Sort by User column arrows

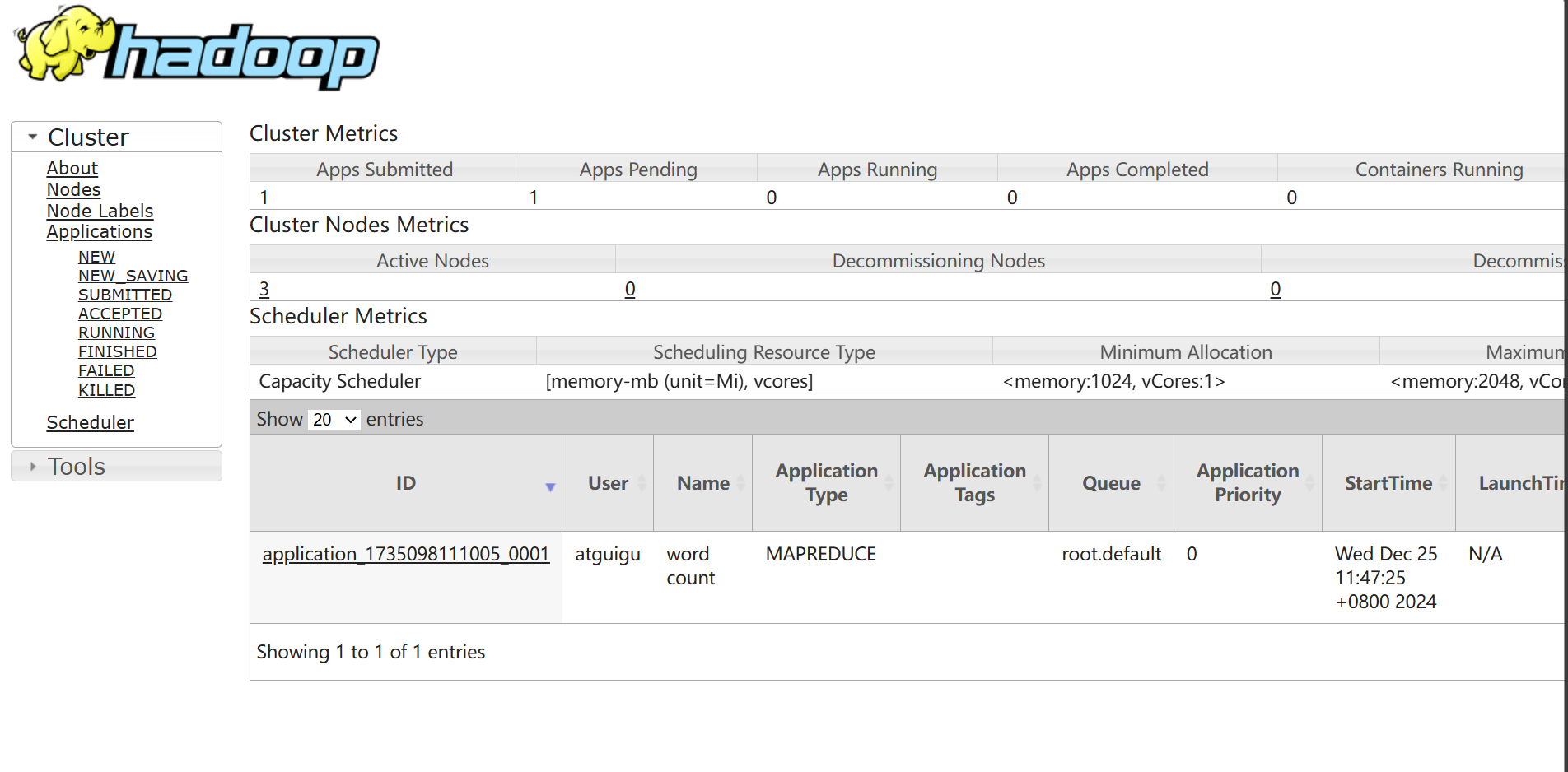[x=642, y=483]
